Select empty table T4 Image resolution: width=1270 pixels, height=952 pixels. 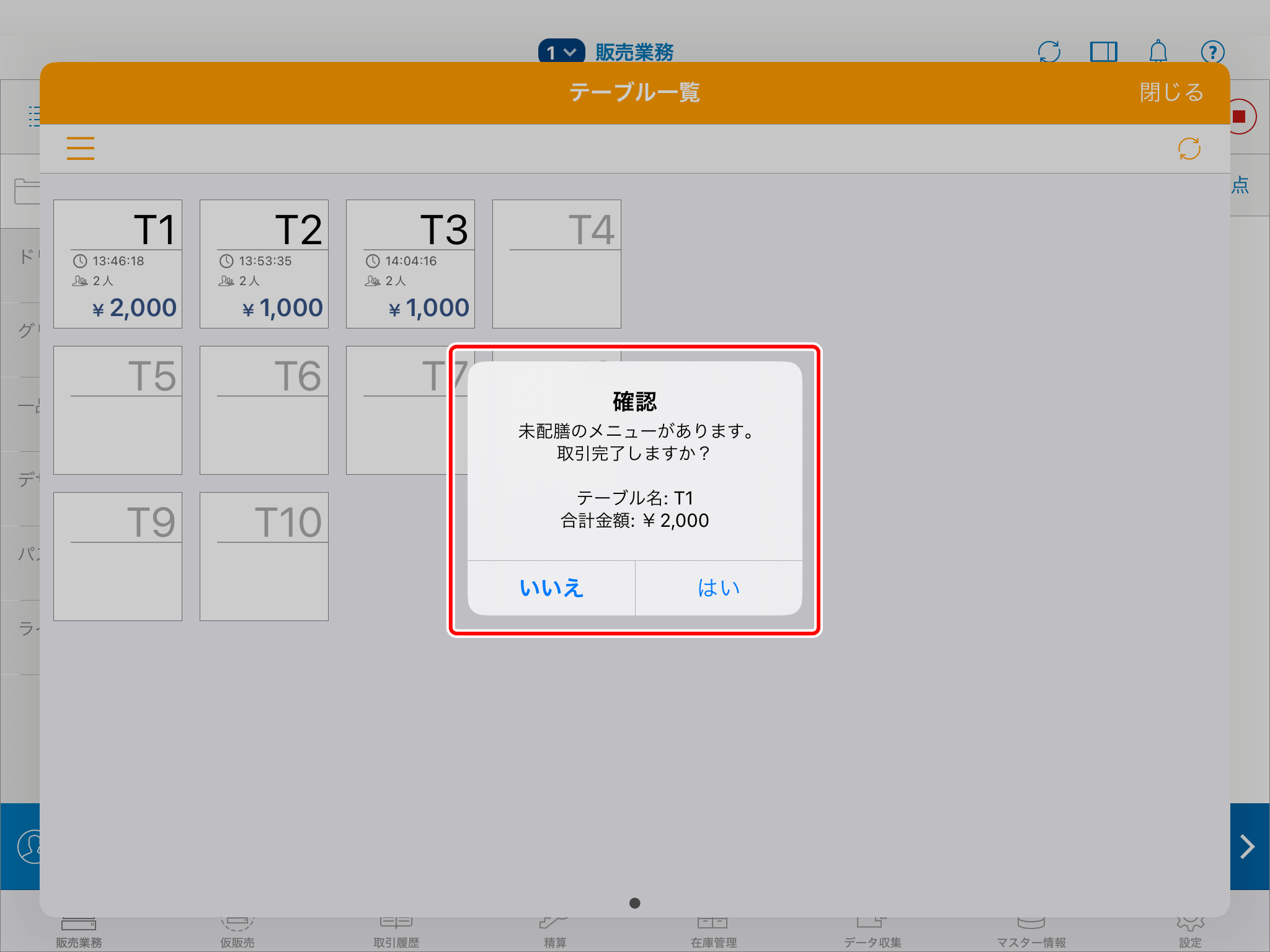point(557,264)
